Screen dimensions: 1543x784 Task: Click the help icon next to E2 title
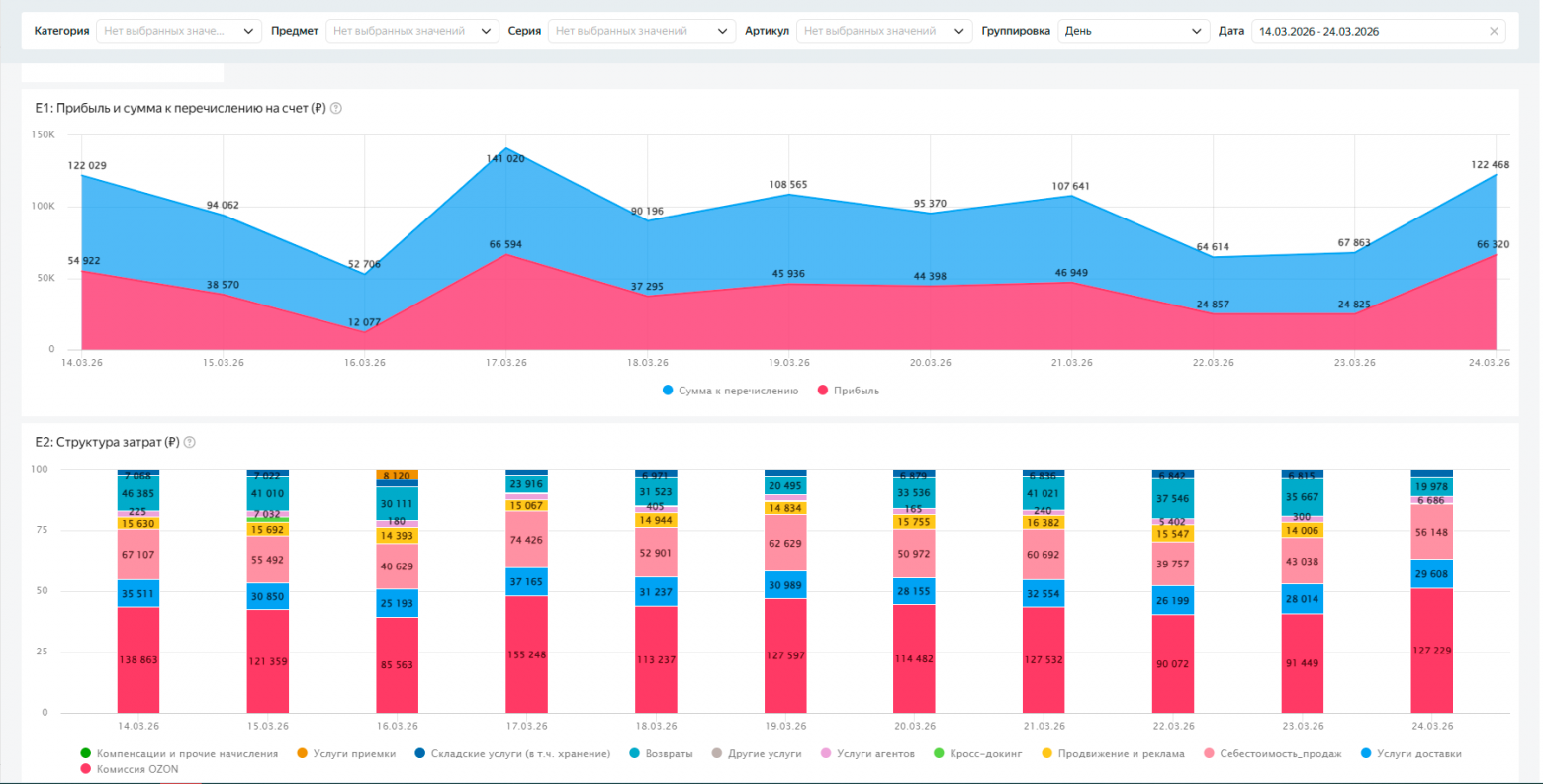click(190, 443)
